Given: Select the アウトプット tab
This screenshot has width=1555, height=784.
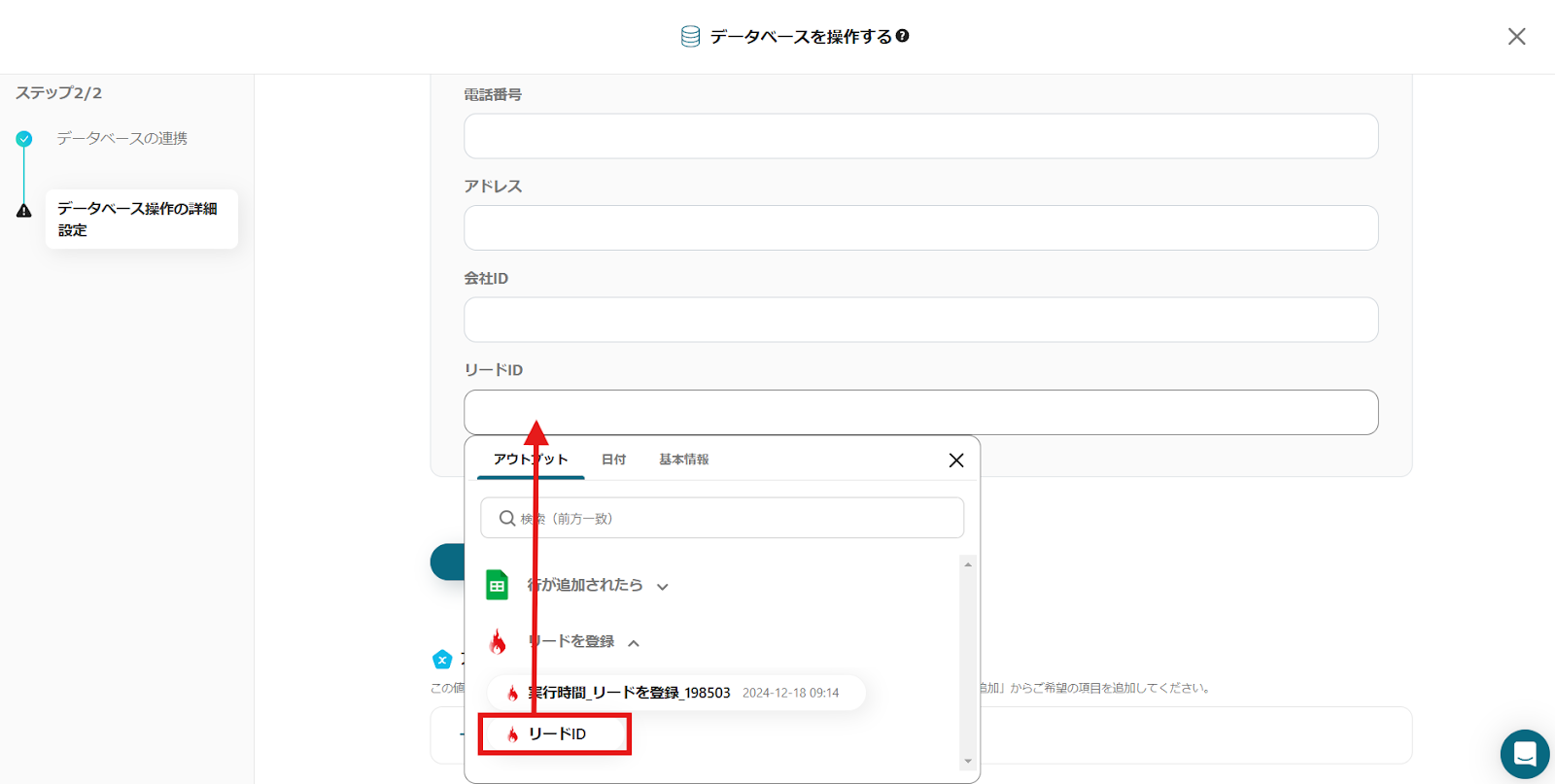Looking at the screenshot, I should [530, 460].
